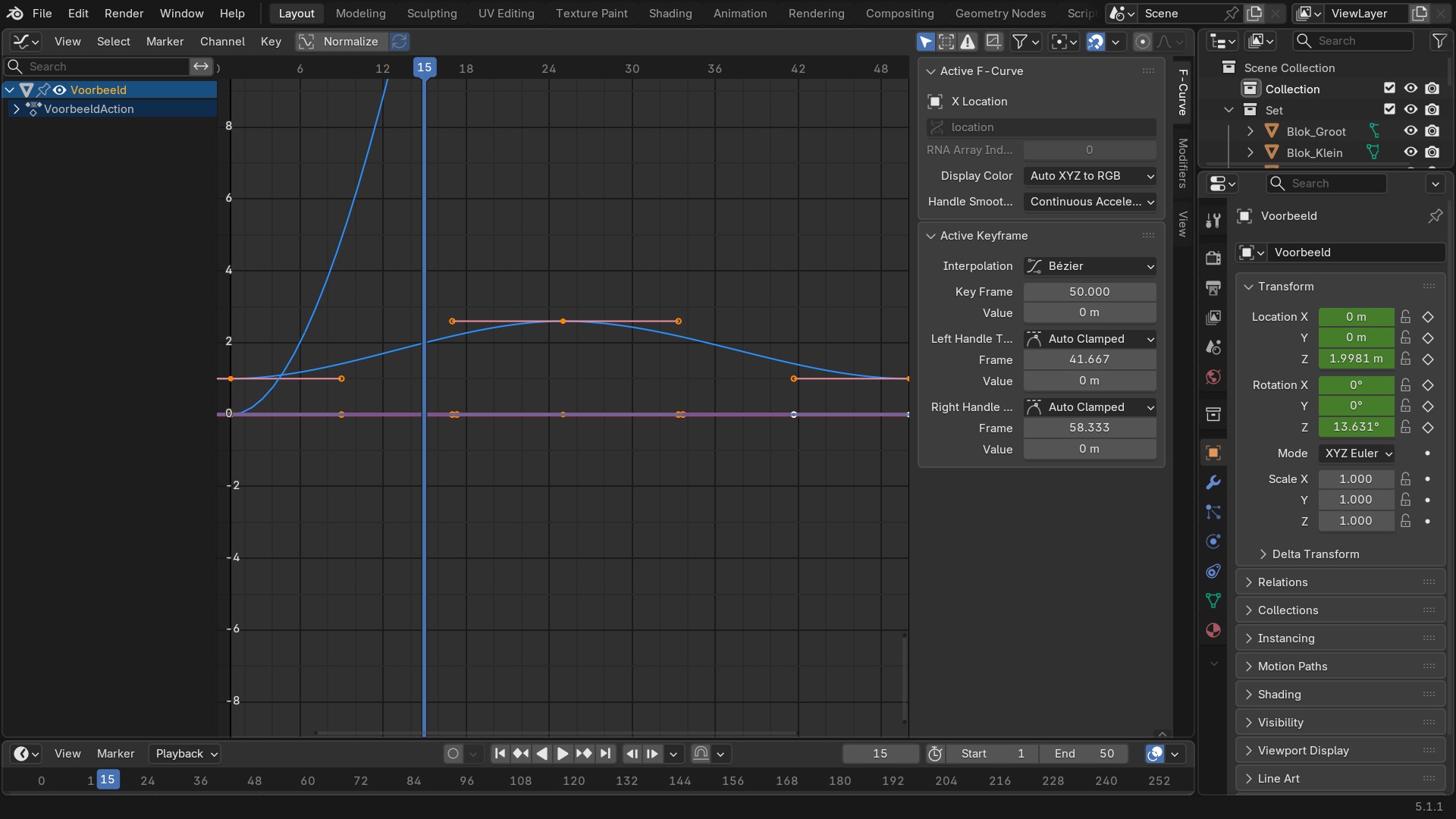
Task: Open the Object Constraints properties tab
Action: click(x=1213, y=571)
